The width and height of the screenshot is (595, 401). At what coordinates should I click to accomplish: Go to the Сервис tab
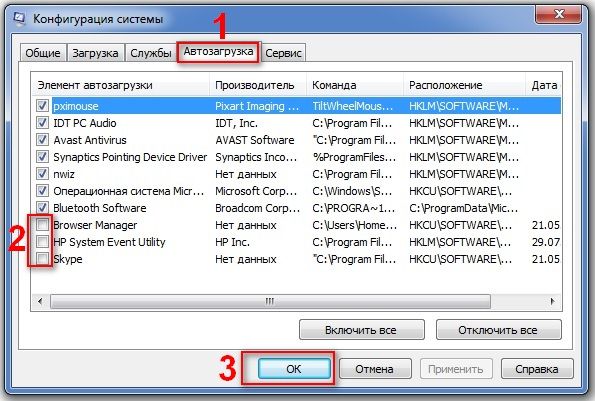click(x=283, y=53)
